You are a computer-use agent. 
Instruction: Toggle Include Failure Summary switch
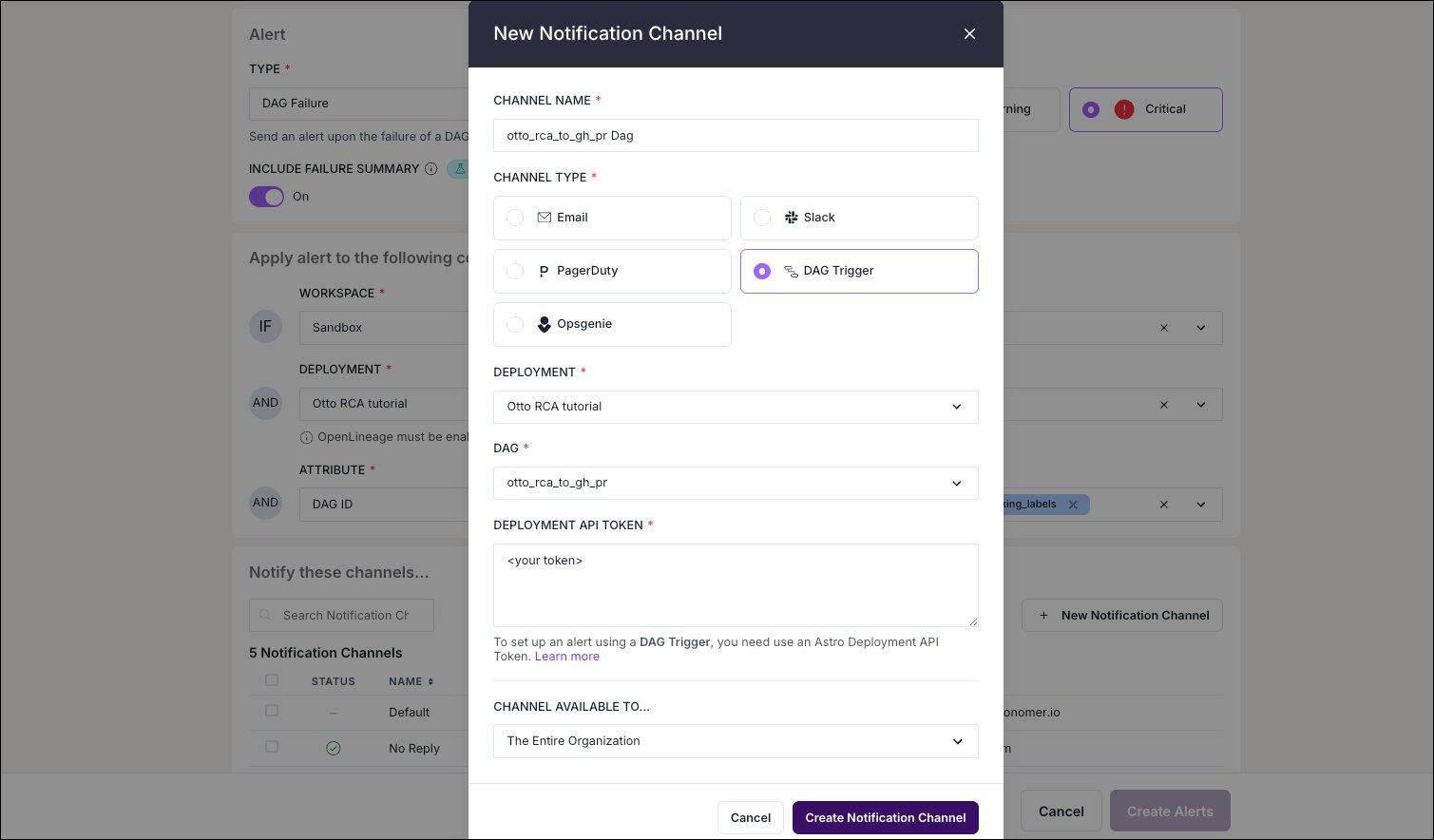[x=267, y=197]
